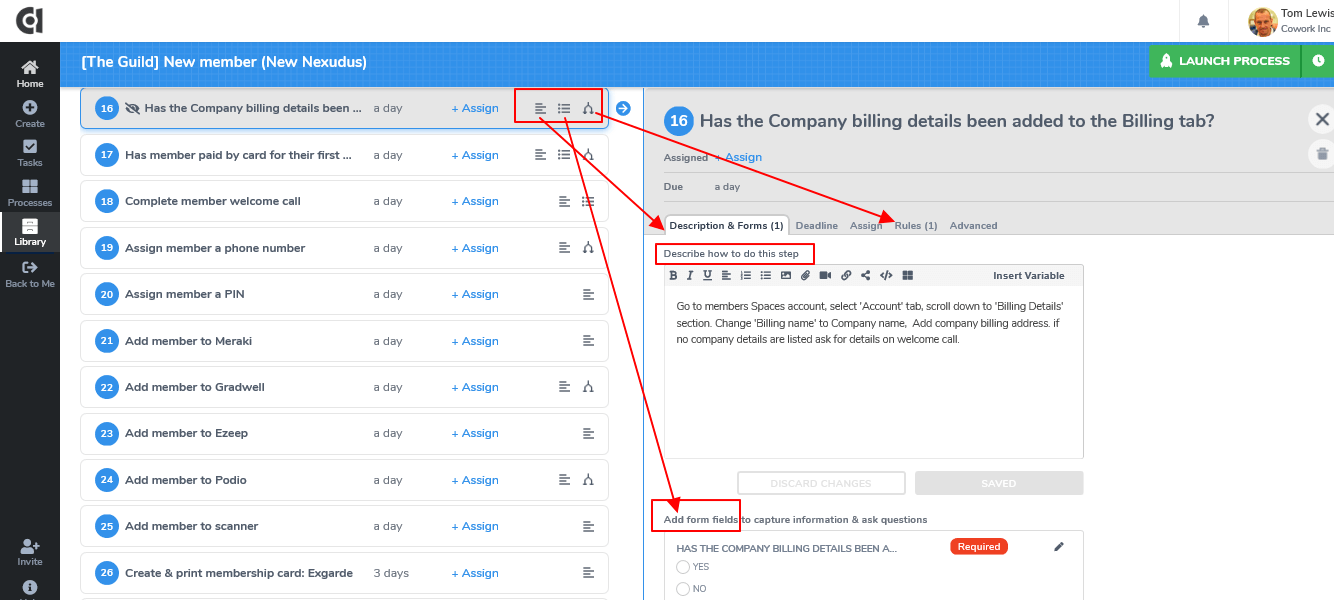Screen dimensions: 1334x600
Task: Switch to the Advanced tab
Action: click(x=973, y=226)
